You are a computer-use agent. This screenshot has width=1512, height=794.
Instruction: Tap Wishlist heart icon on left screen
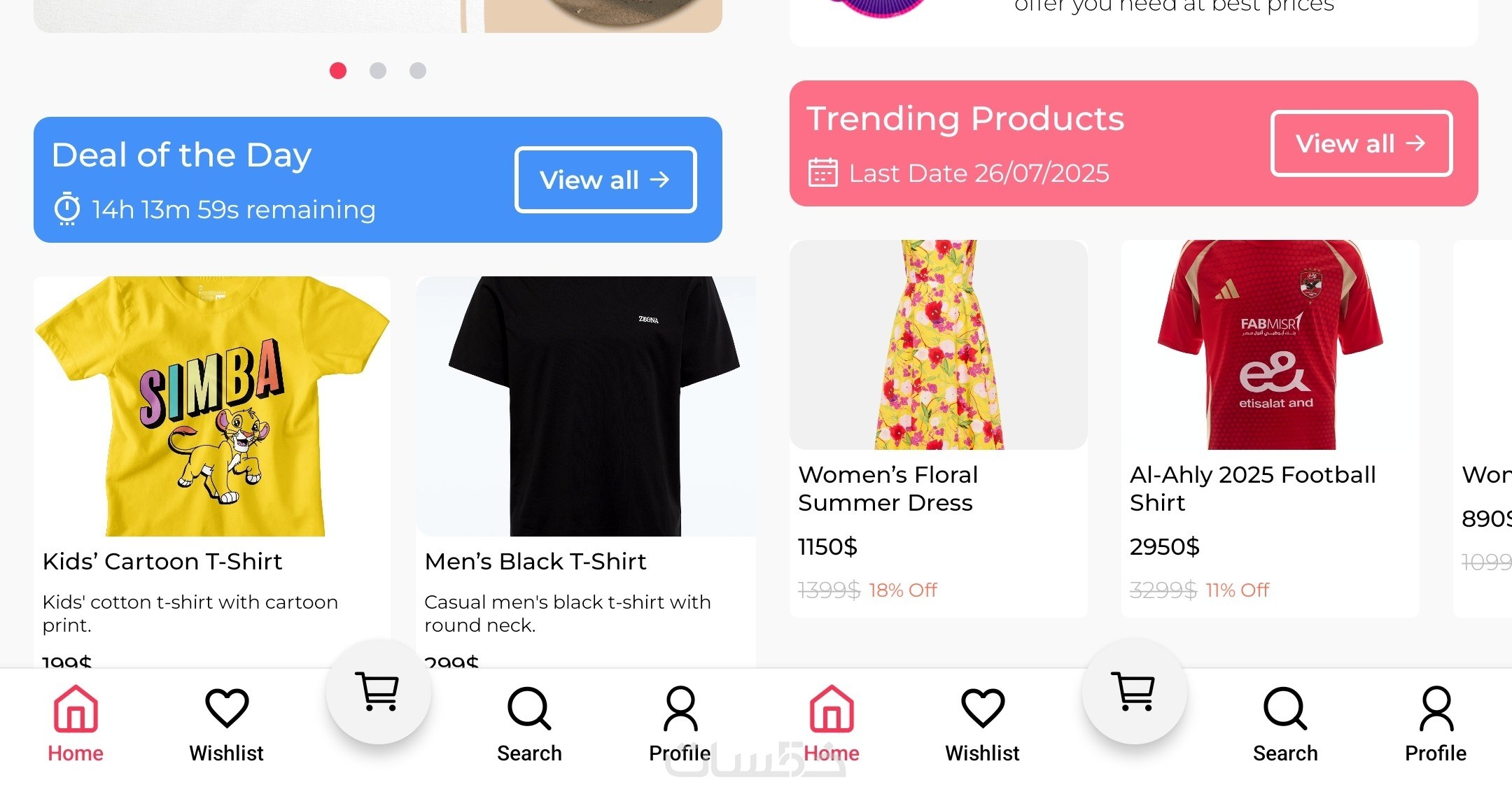point(227,708)
